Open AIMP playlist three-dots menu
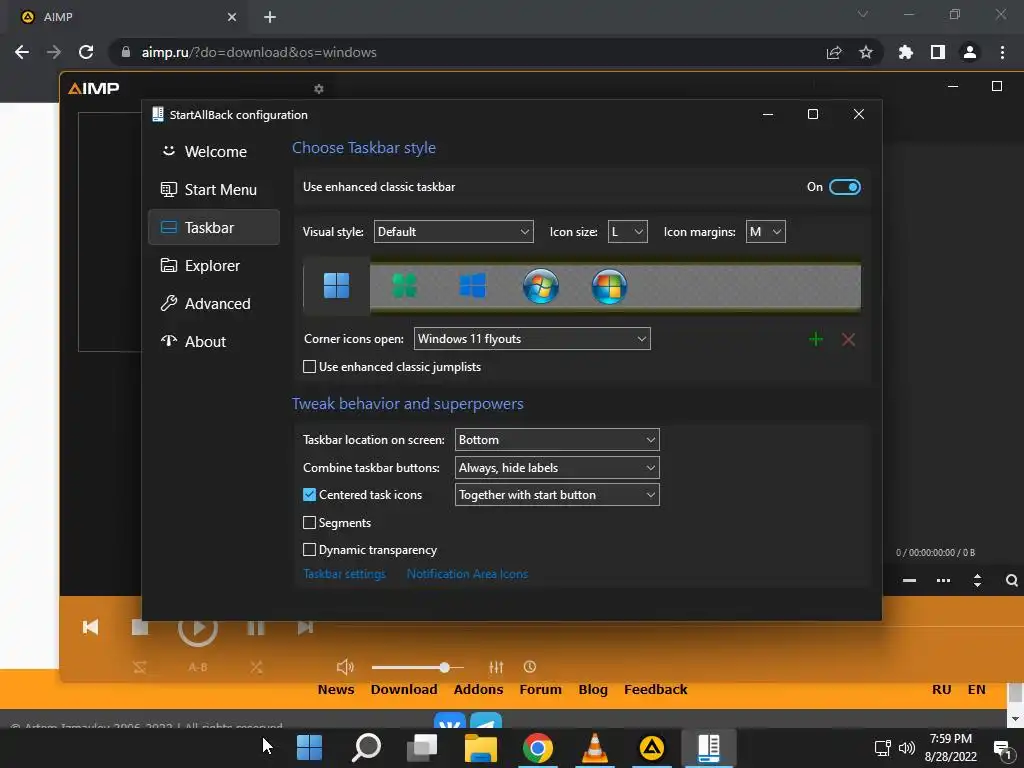This screenshot has height=768, width=1024. (x=943, y=581)
